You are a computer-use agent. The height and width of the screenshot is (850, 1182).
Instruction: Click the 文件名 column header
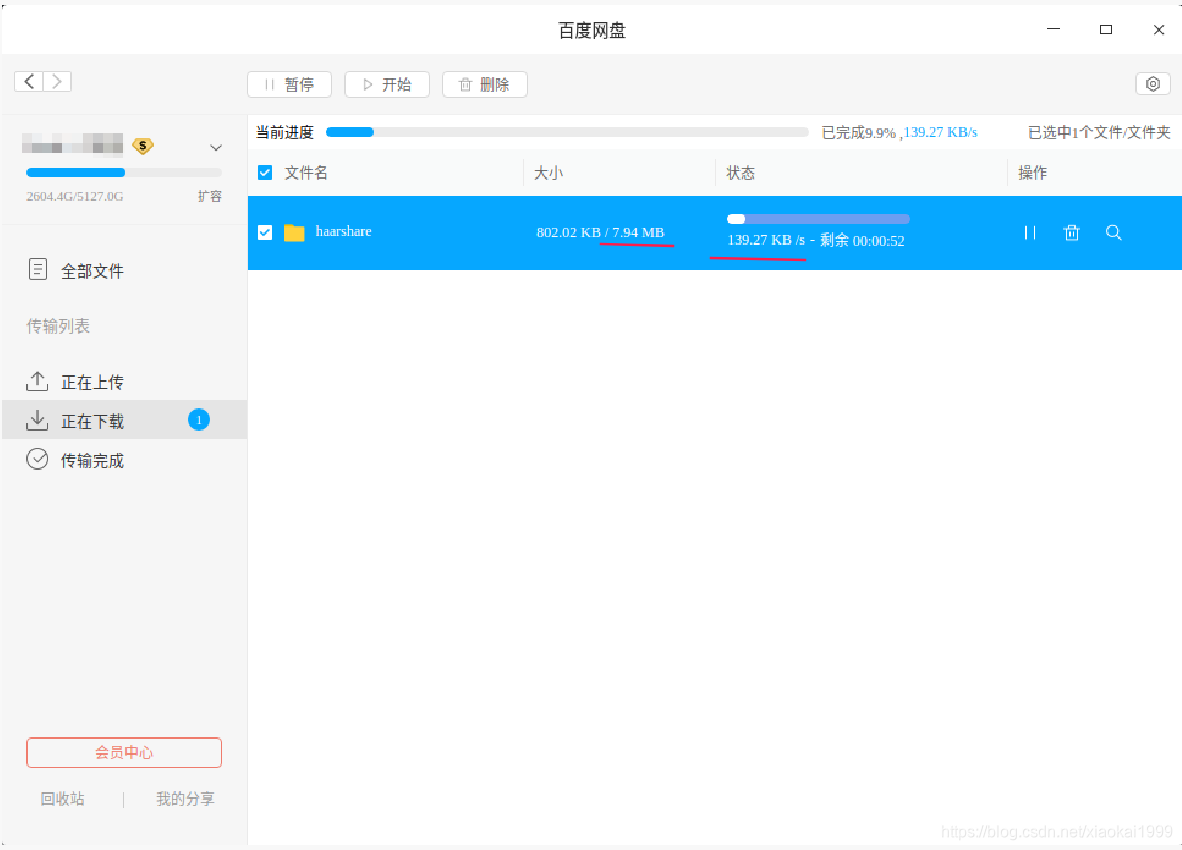tap(306, 173)
